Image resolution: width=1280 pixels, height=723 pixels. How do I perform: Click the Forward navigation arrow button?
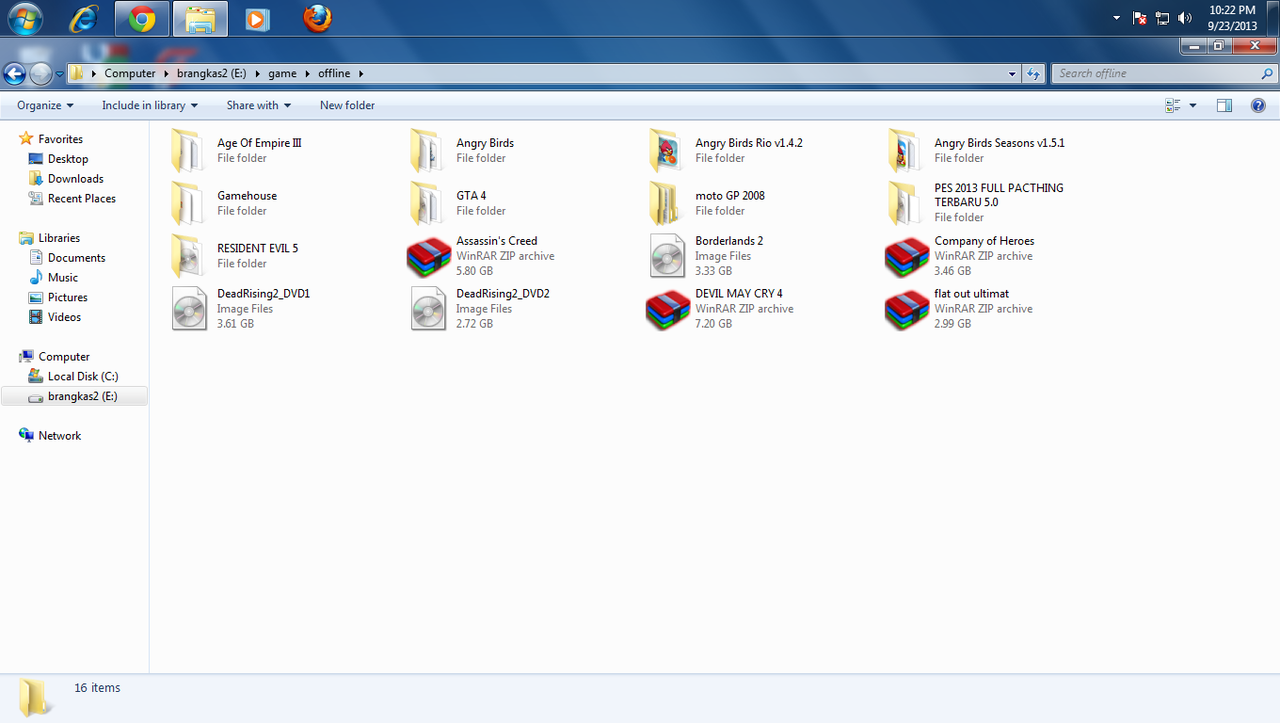[x=40, y=73]
